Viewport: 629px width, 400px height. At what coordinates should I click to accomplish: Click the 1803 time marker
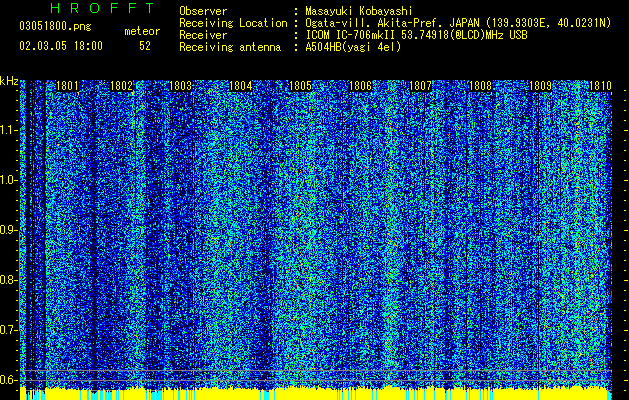coord(181,86)
